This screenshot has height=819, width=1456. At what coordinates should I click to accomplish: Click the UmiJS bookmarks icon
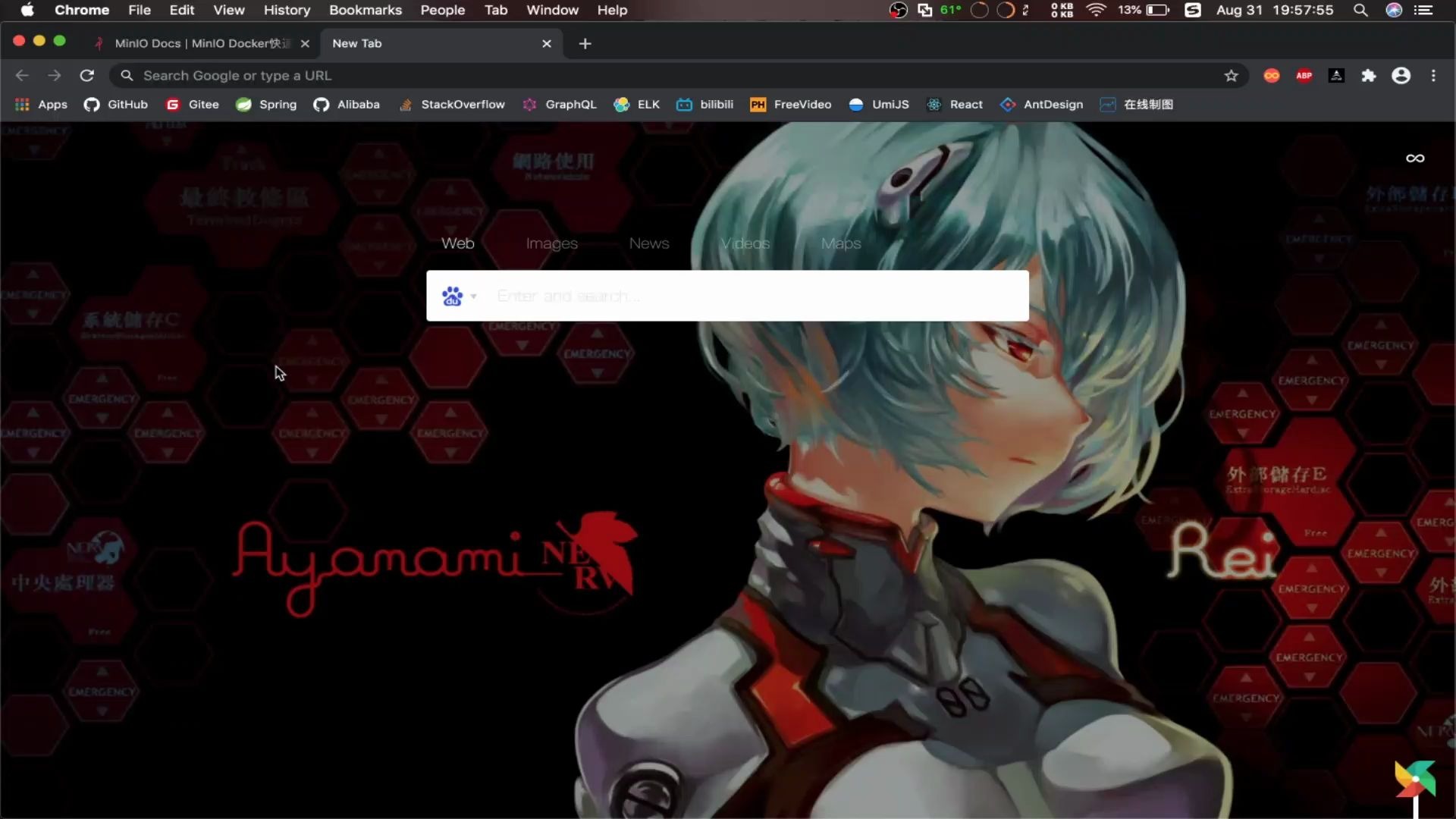[x=857, y=104]
